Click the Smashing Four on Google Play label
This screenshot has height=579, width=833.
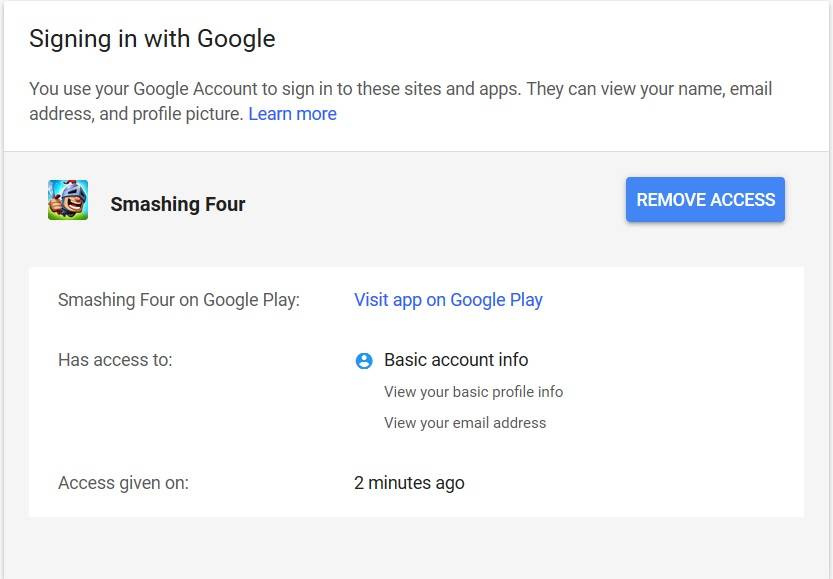pos(178,300)
